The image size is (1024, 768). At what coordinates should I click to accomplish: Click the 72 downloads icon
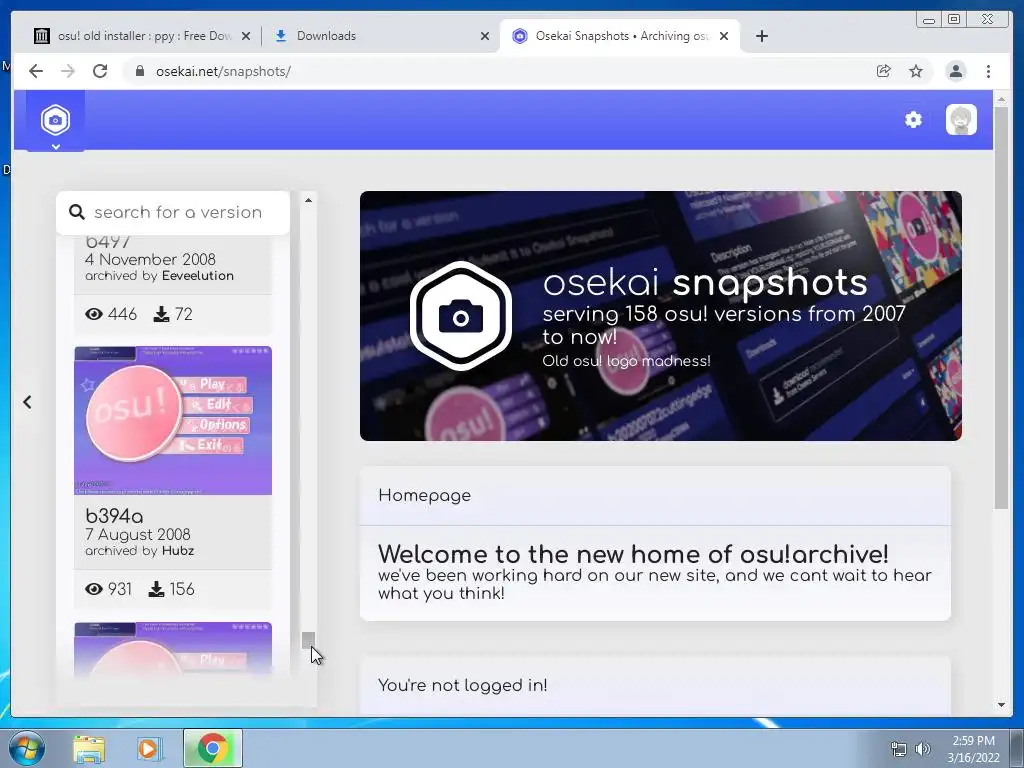[161, 314]
